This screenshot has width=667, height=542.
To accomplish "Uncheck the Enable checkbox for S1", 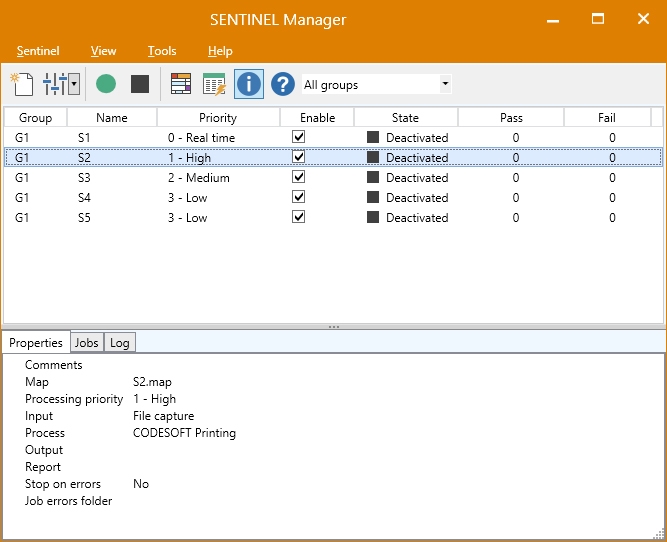I will pyautogui.click(x=298, y=137).
